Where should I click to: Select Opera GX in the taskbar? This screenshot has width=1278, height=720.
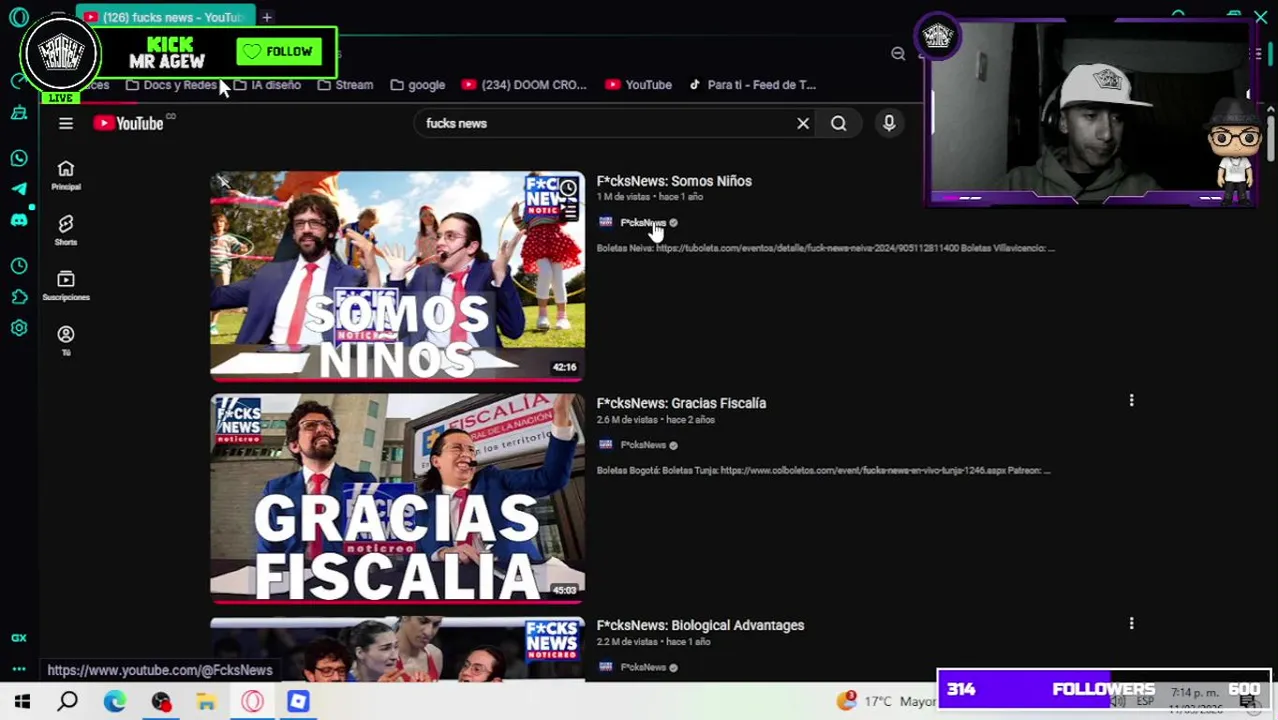(x=252, y=702)
